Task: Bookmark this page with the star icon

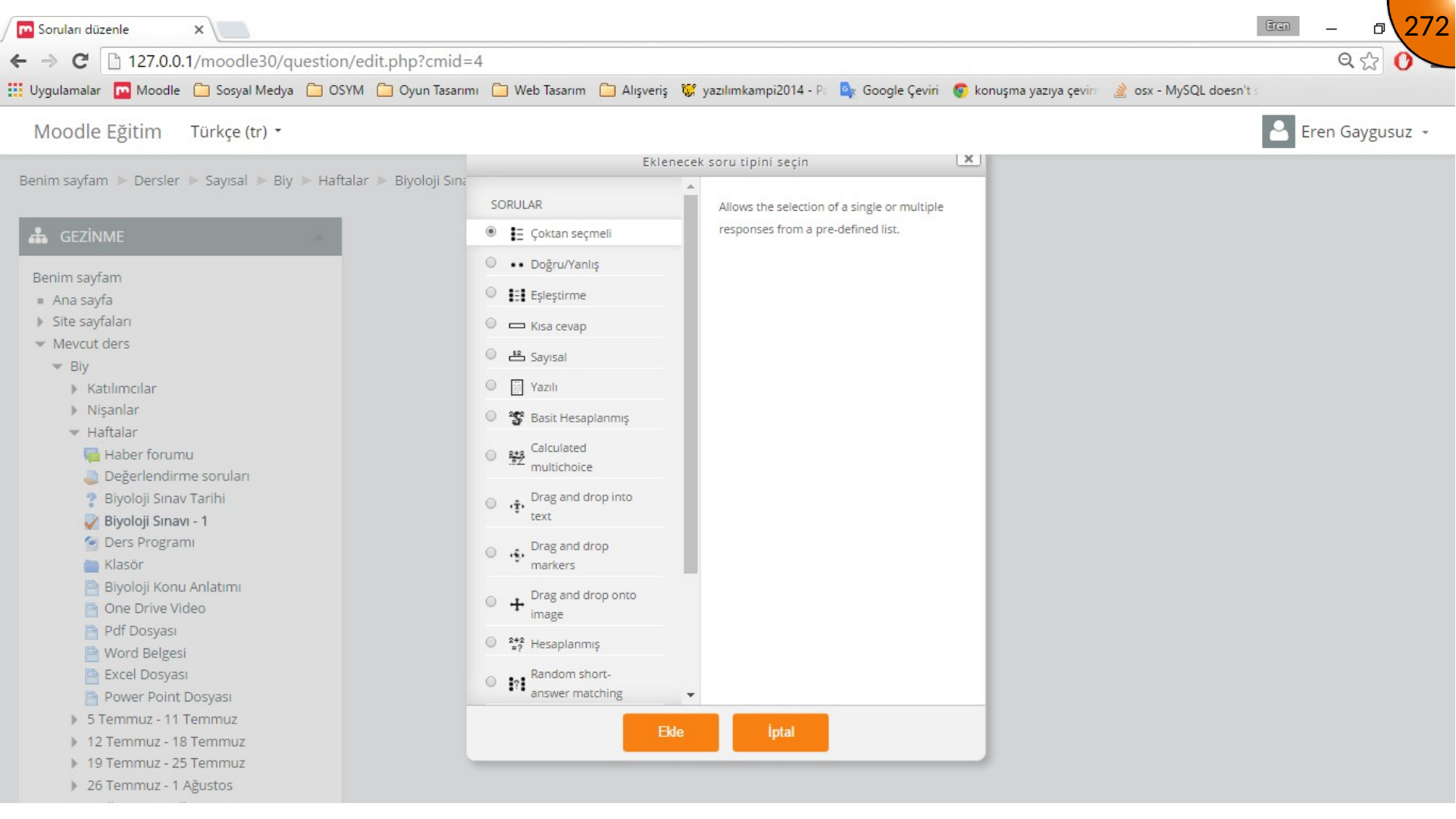Action: pos(1370,61)
